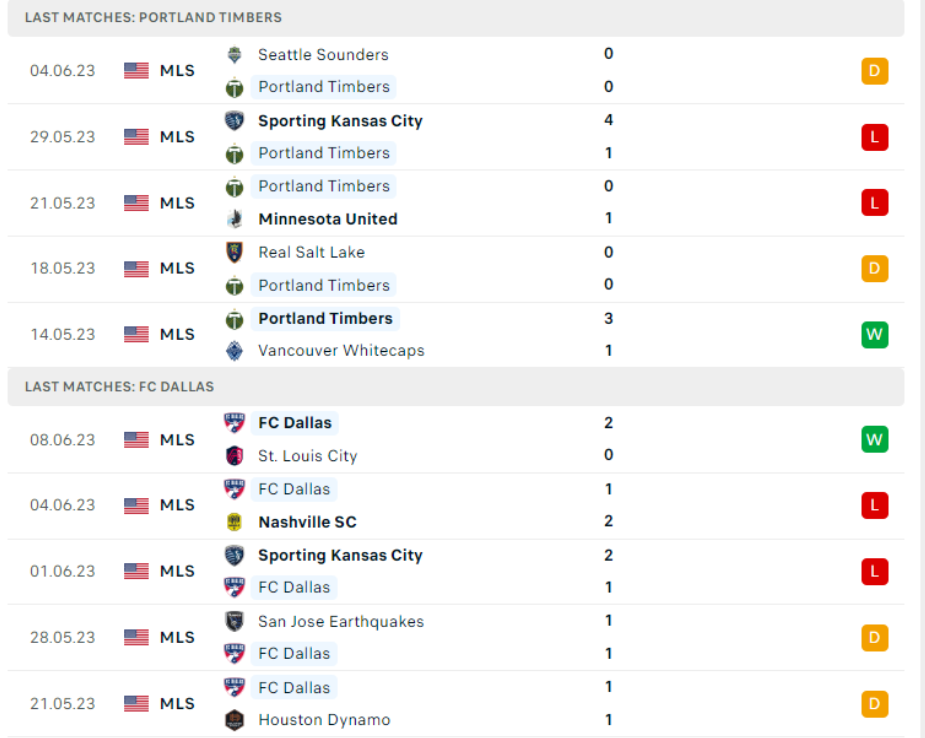Click the 'Last Matches: FC Dallas' header
925x738 pixels.
tap(119, 386)
